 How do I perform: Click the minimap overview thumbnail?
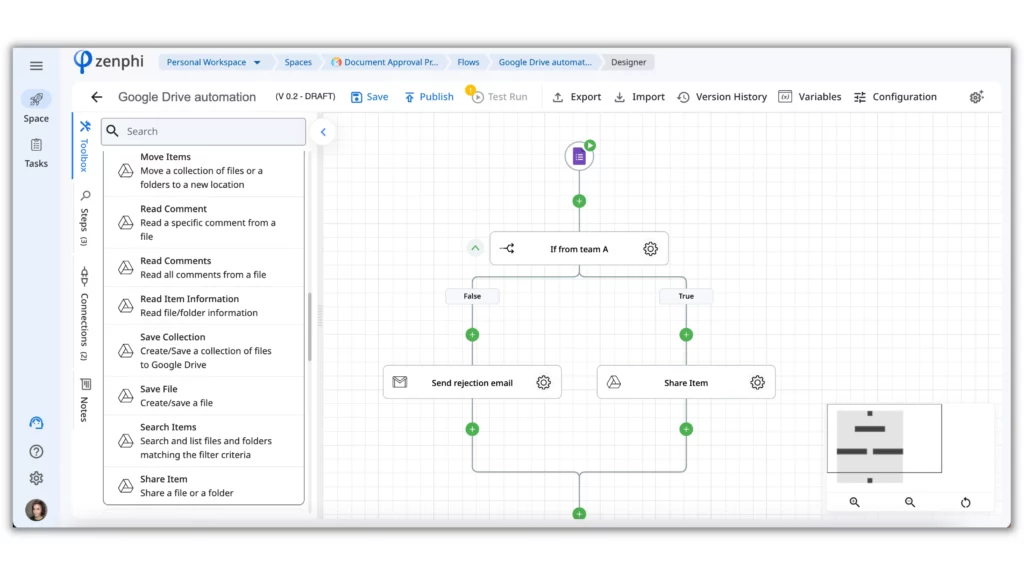884,438
